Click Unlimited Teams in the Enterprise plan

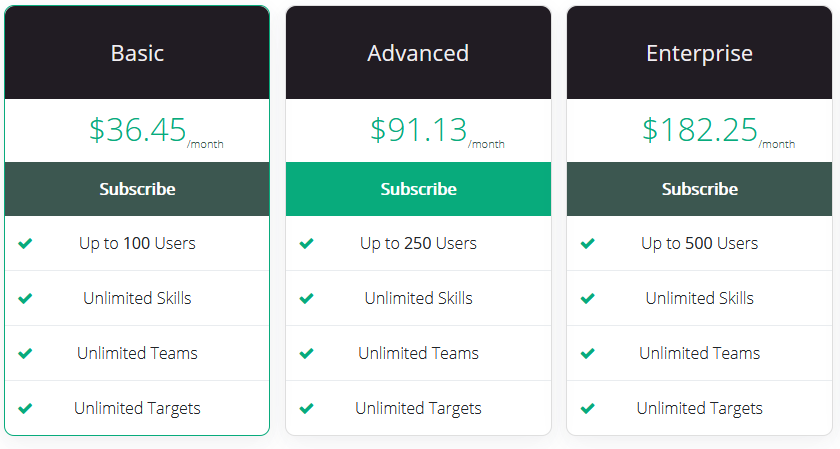coord(700,353)
